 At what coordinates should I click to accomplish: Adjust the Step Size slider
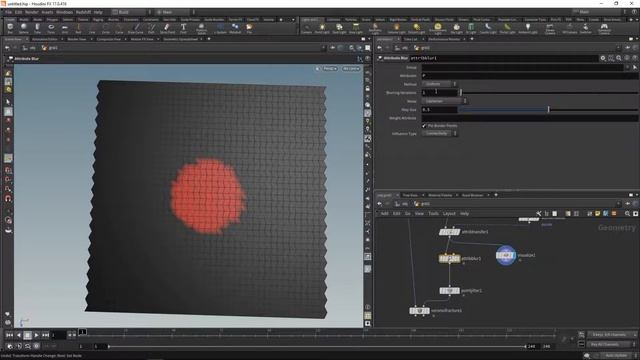coord(548,109)
